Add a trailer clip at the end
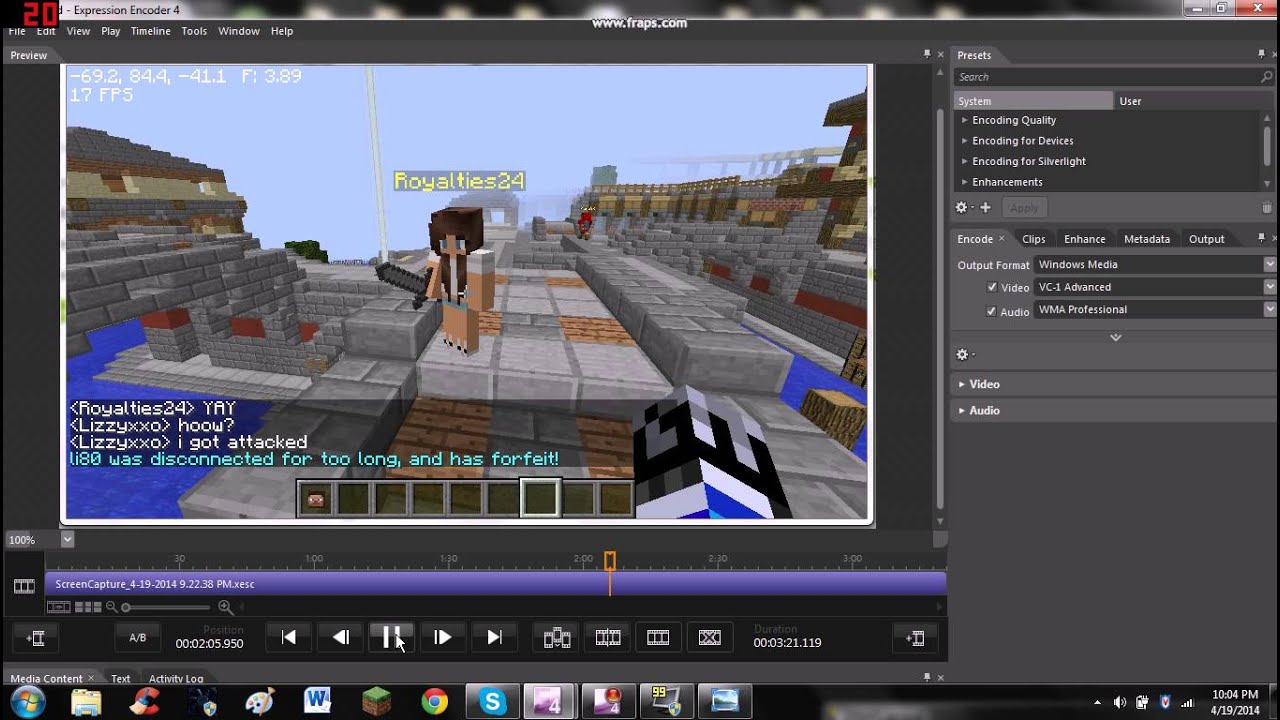Image resolution: width=1280 pixels, height=720 pixels. pos(914,638)
